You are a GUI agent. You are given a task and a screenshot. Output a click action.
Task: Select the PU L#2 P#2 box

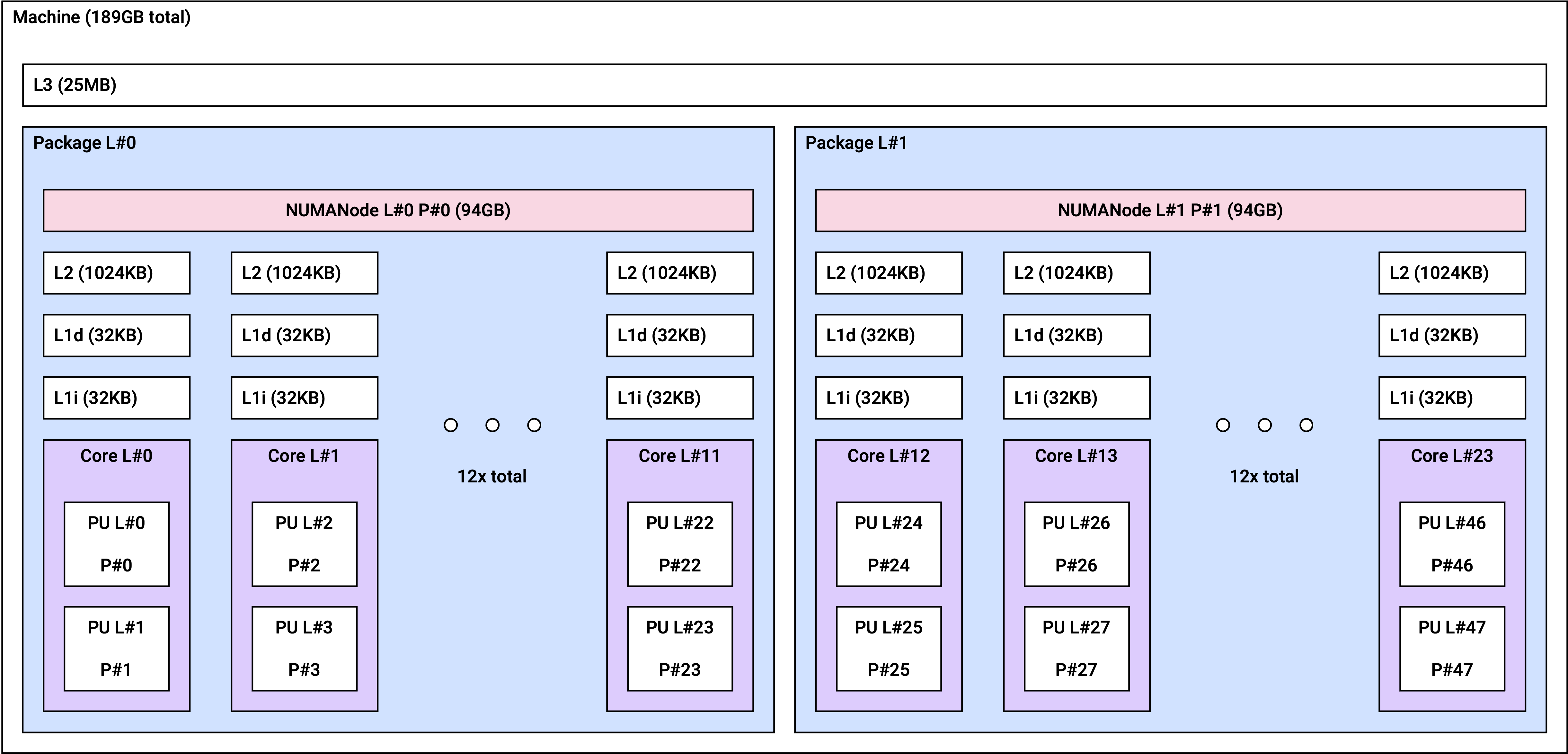pyautogui.click(x=304, y=544)
